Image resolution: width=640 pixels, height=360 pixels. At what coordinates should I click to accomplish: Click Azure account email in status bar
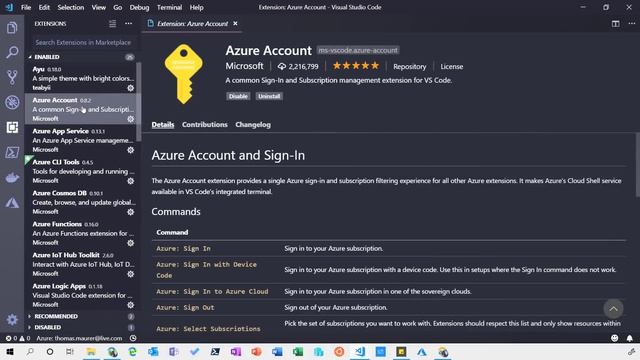pyautogui.click(x=79, y=338)
